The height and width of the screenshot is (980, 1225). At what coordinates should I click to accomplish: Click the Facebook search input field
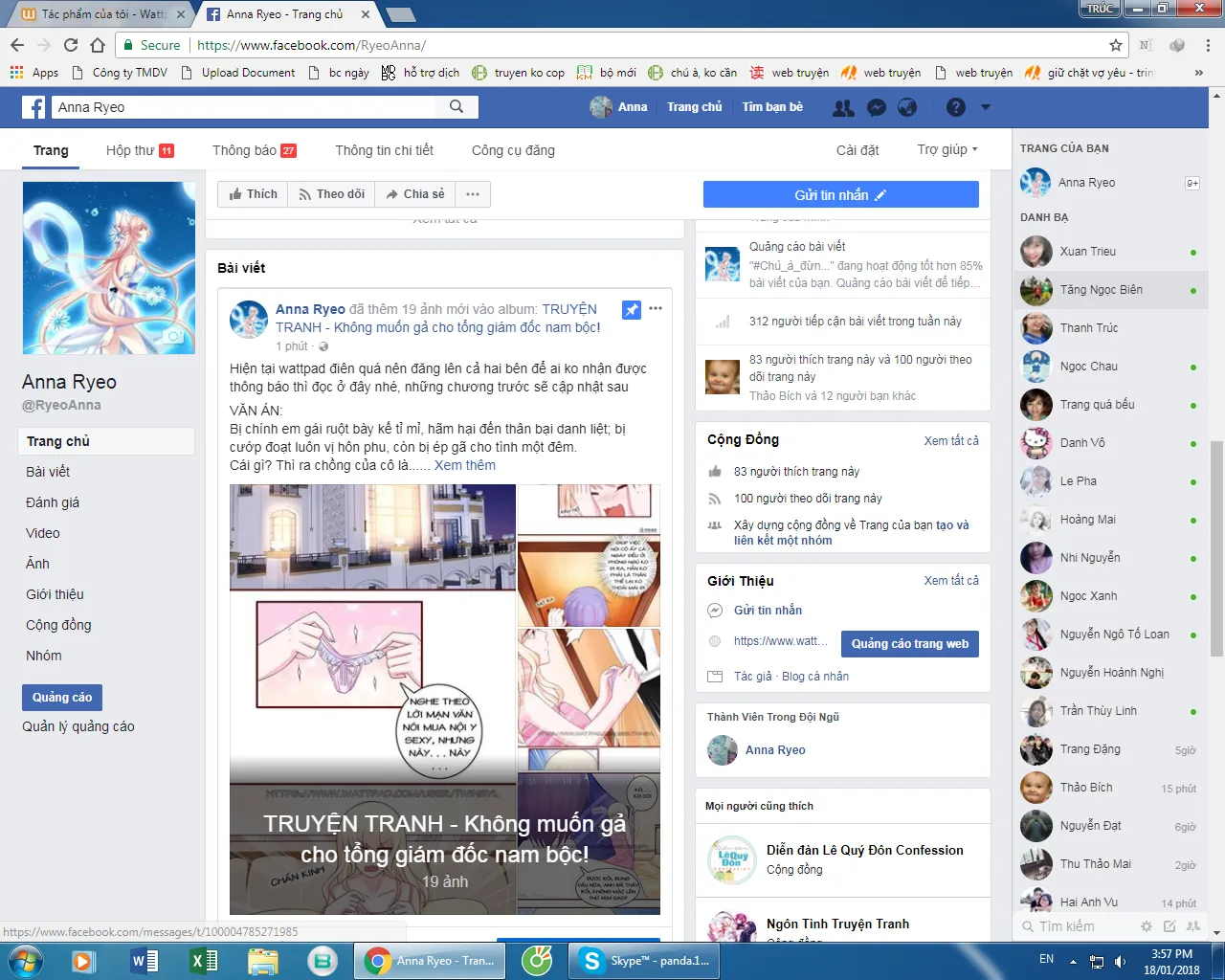(x=244, y=107)
